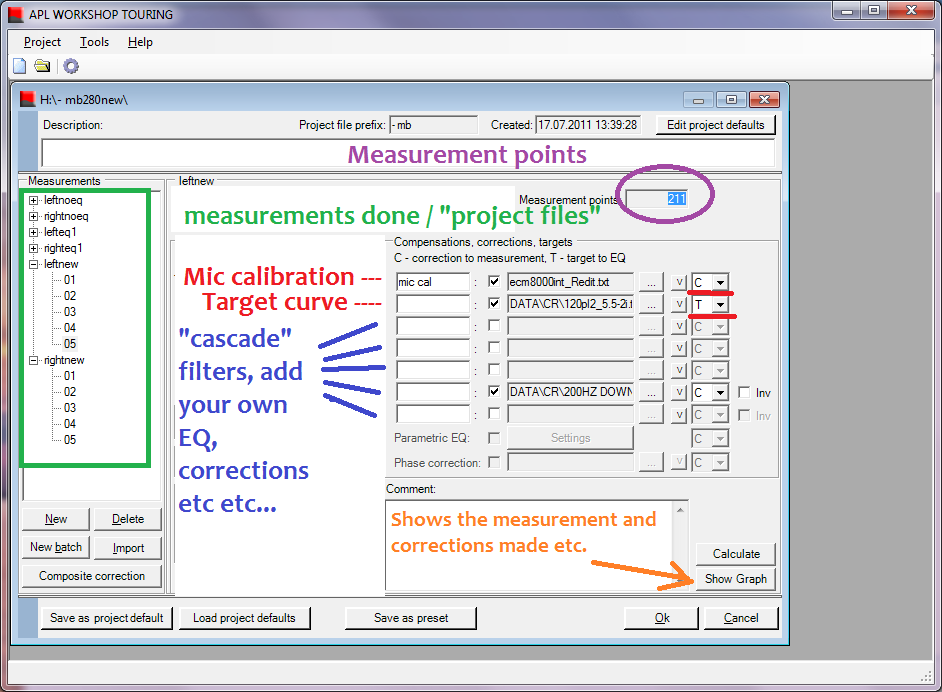Click the New measurement button
Screen dimensions: 942x692
[x=56, y=519]
